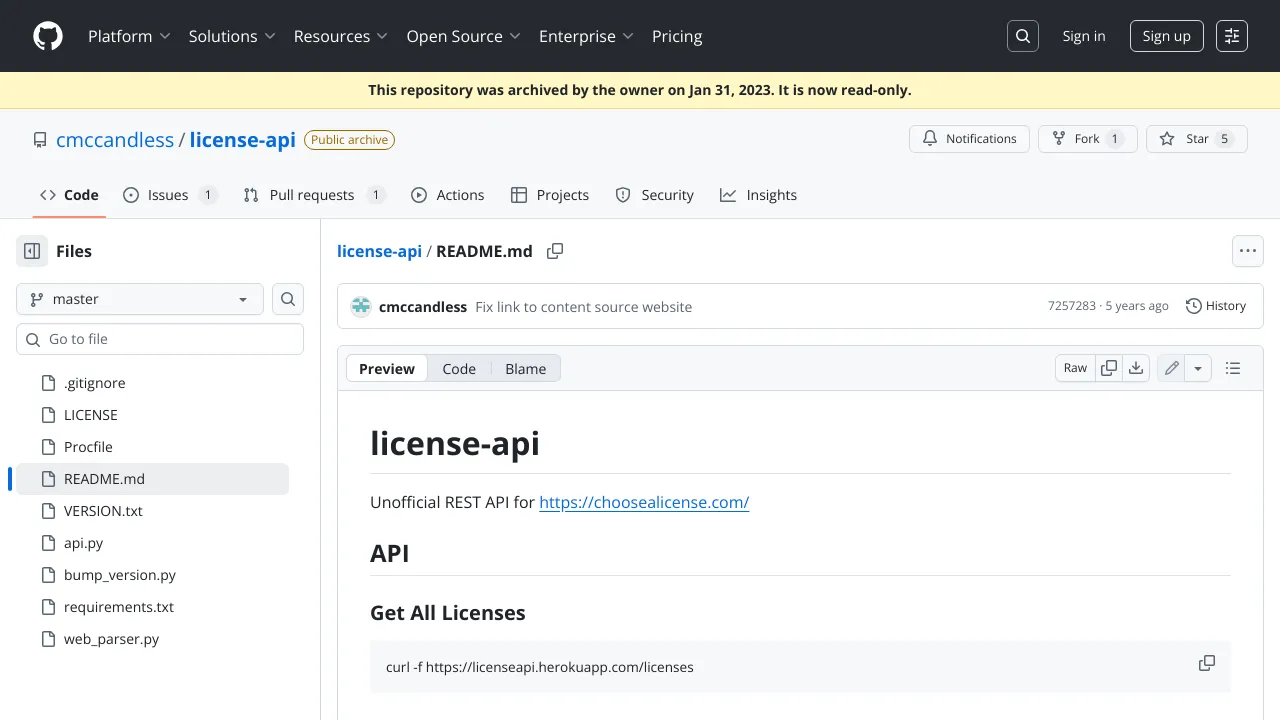Open the GitHub homepage logo
Viewport: 1280px width, 720px height.
tap(48, 36)
